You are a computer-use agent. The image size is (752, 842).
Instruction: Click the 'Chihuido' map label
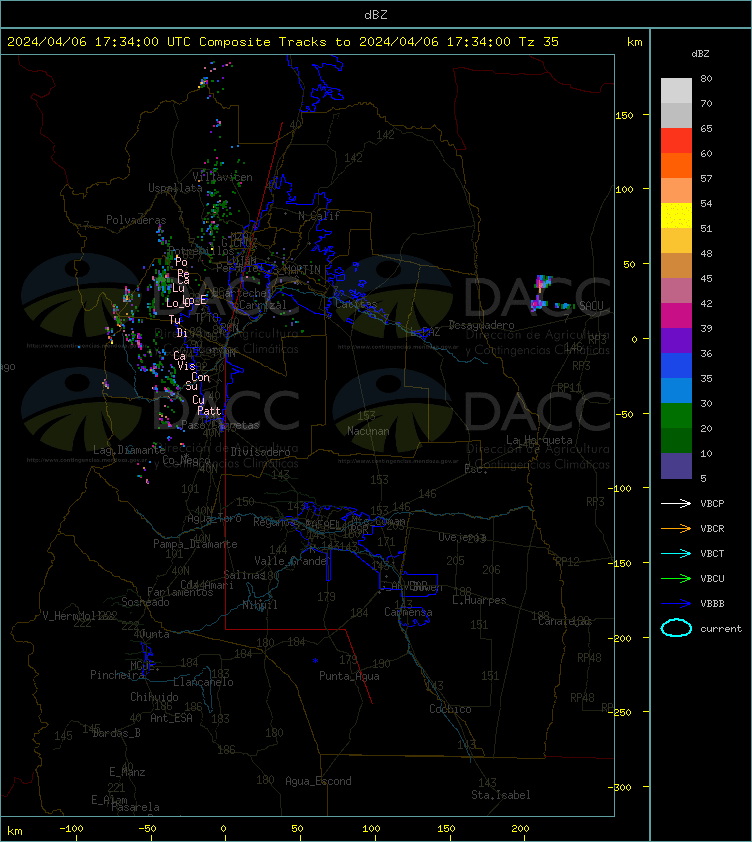(x=154, y=696)
